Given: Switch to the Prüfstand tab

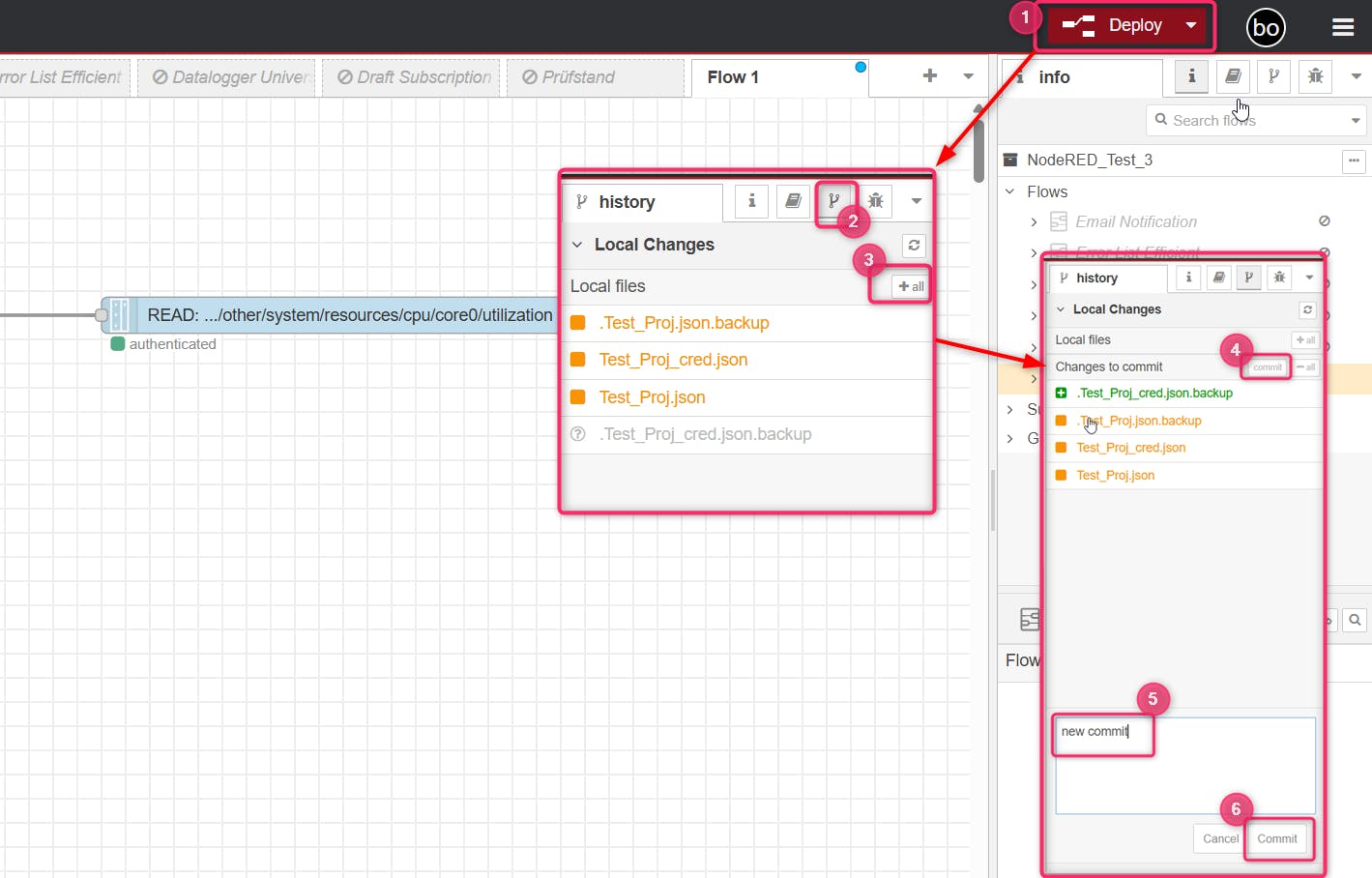Looking at the screenshot, I should [x=577, y=77].
